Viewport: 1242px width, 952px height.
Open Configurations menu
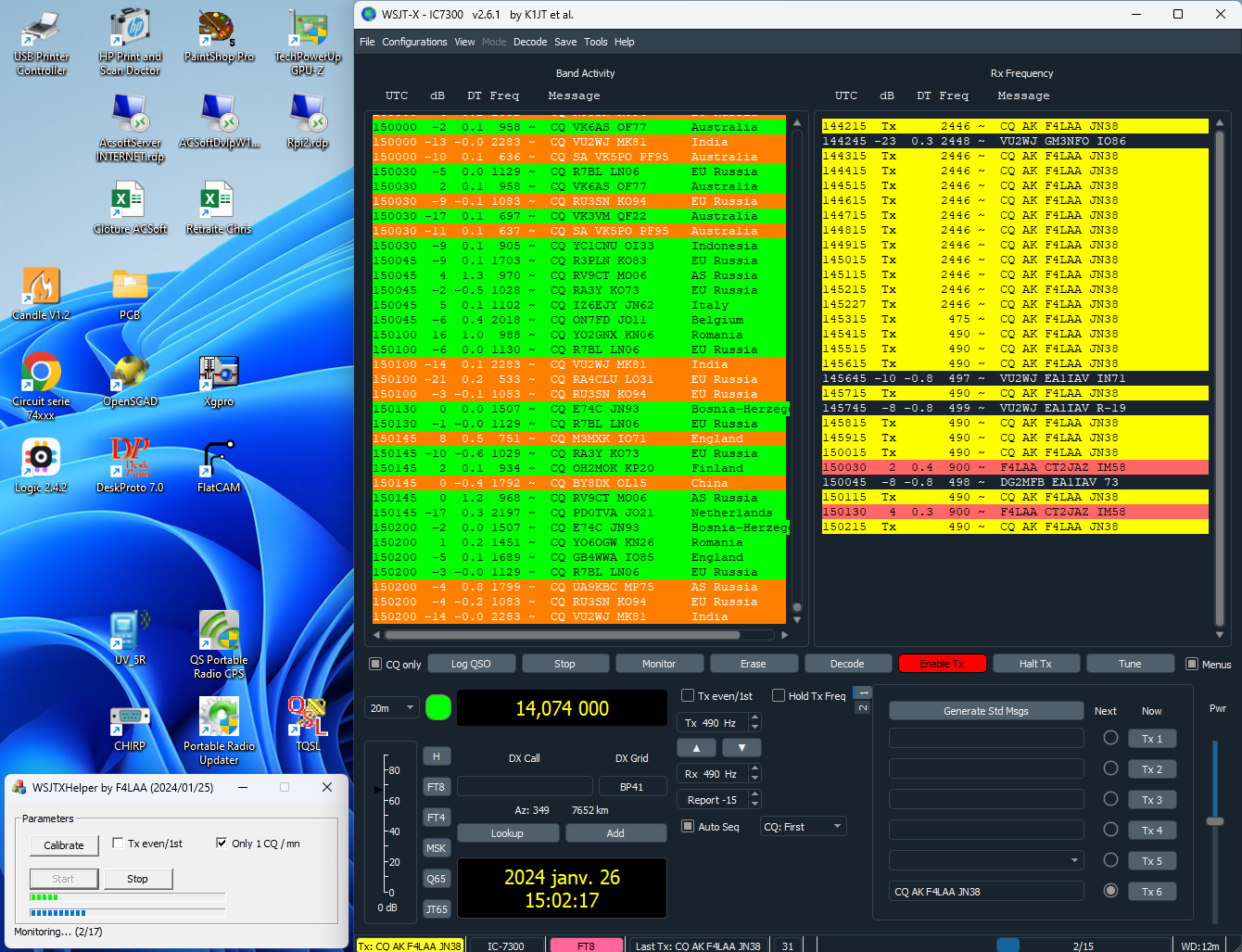pyautogui.click(x=414, y=42)
